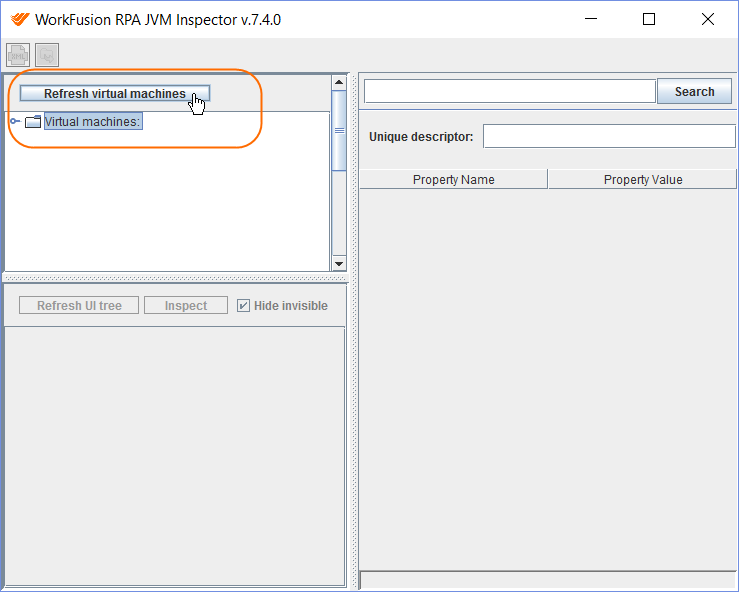Click the WorkFusion logo in title bar
Viewport: 739px width, 592px height.
pos(20,19)
